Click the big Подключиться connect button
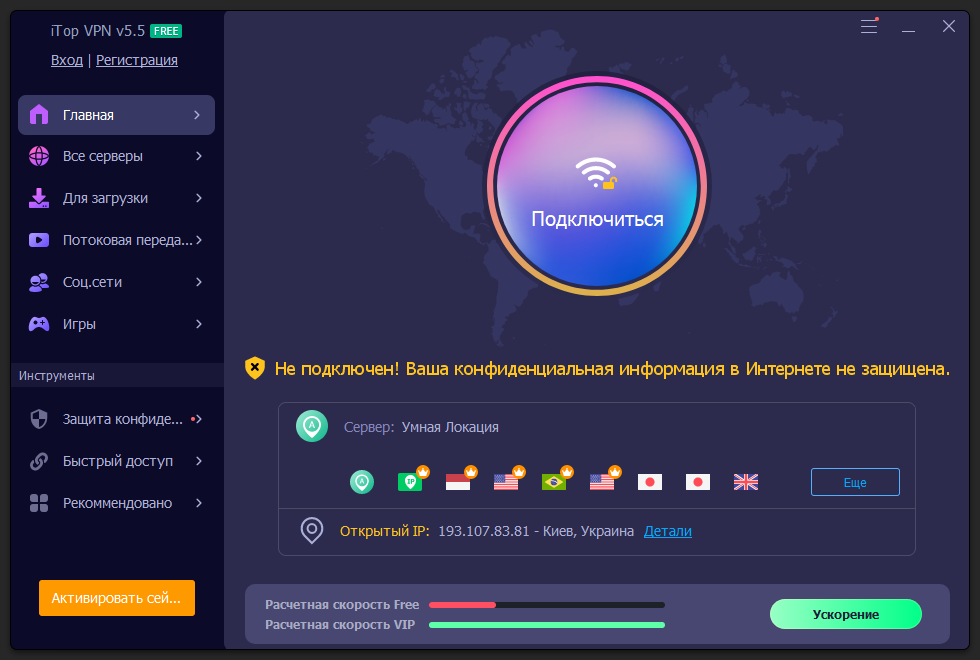 coord(597,186)
